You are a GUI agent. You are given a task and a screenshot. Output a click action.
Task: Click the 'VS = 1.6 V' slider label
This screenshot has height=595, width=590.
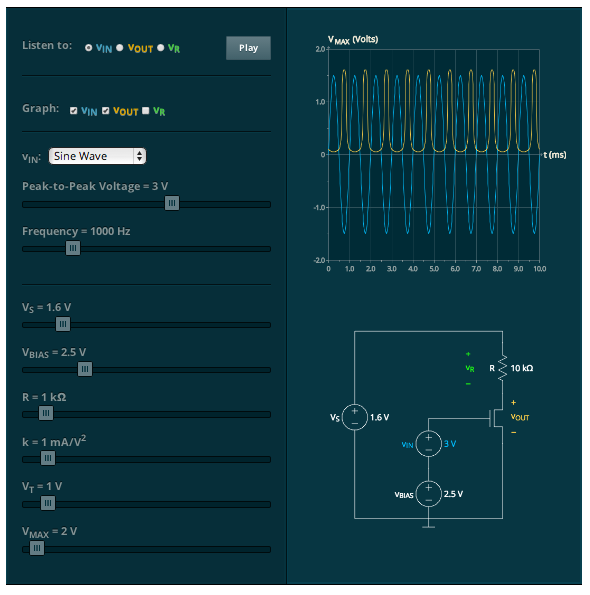pos(46,307)
